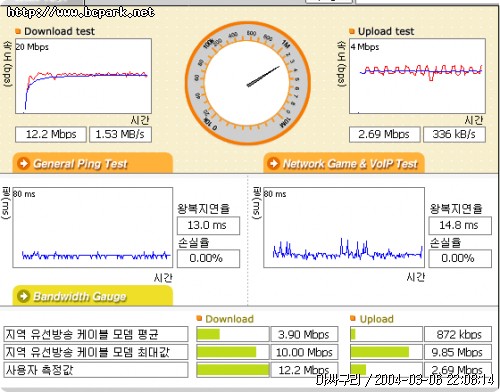Click the Network Game & VoIP latency graph

point(344,227)
